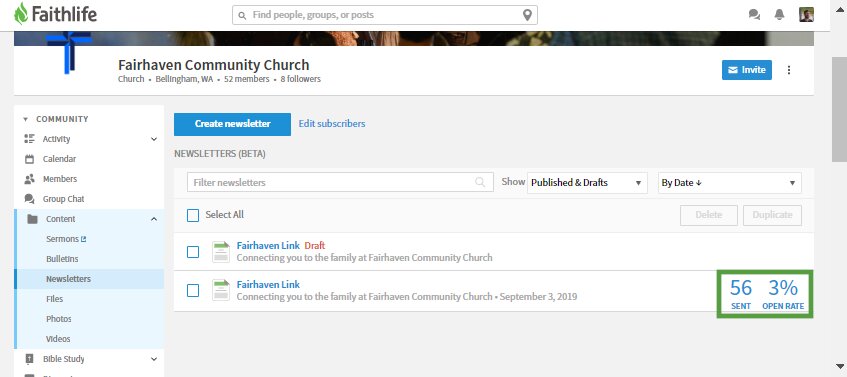Screen dimensions: 847x377
Task: Click the 8 followers text
Action: [x=300, y=79]
